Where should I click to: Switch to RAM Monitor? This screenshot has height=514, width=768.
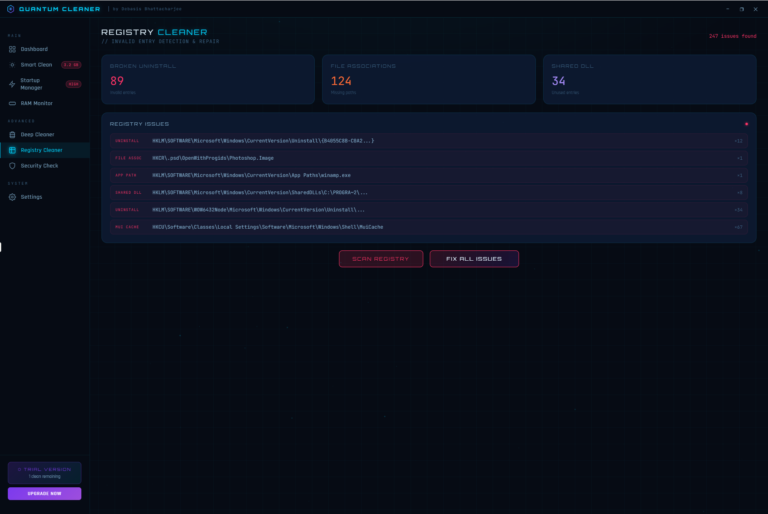45,103
